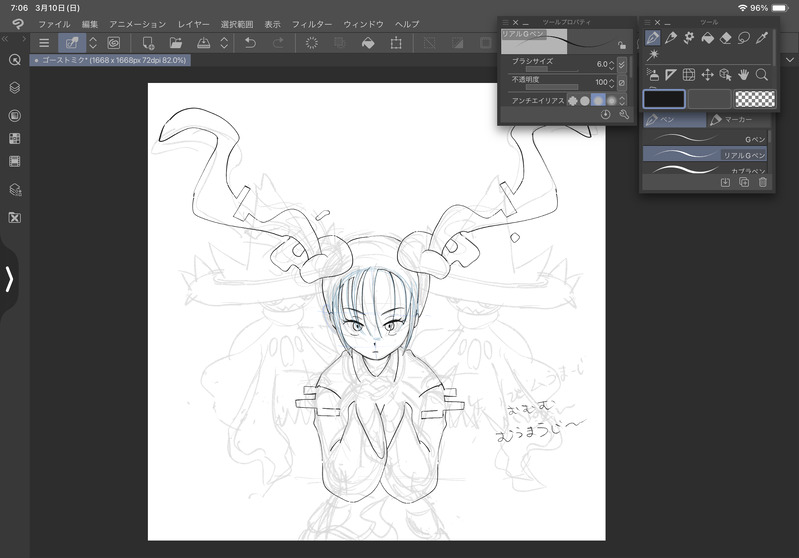Open the フィルター menu
The width and height of the screenshot is (799, 558).
tap(311, 24)
